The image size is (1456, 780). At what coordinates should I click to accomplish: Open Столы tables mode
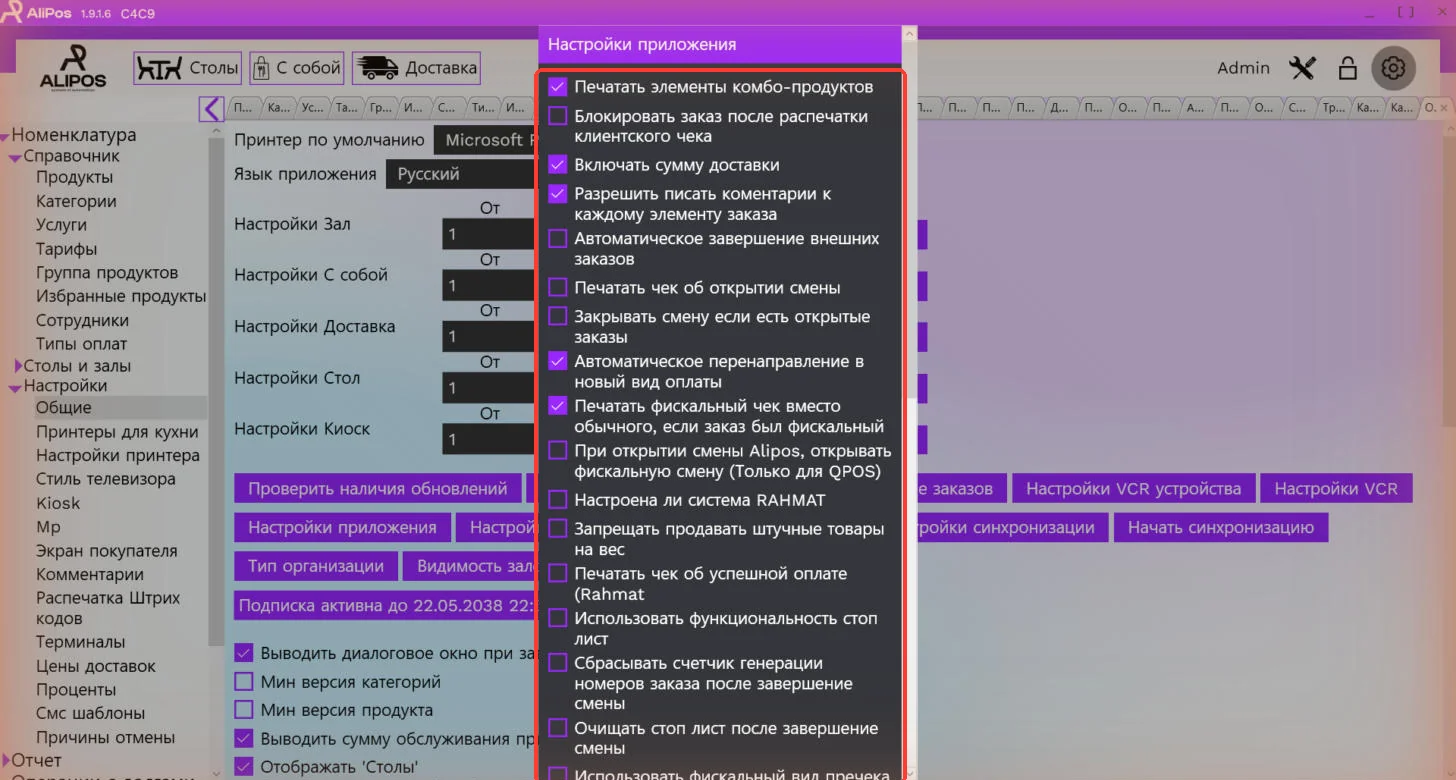click(188, 68)
